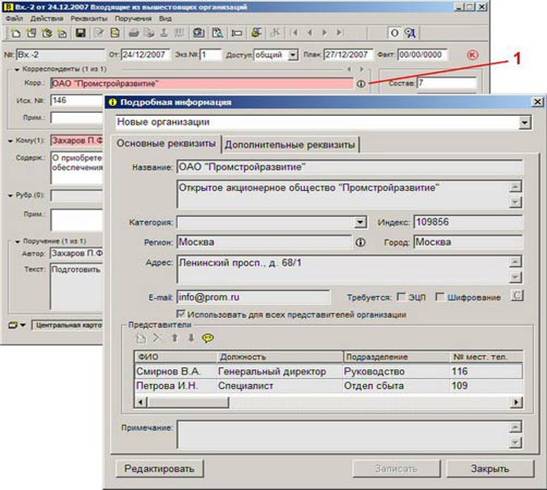Open the Новые организации dropdown
The image size is (547, 490).
[524, 123]
